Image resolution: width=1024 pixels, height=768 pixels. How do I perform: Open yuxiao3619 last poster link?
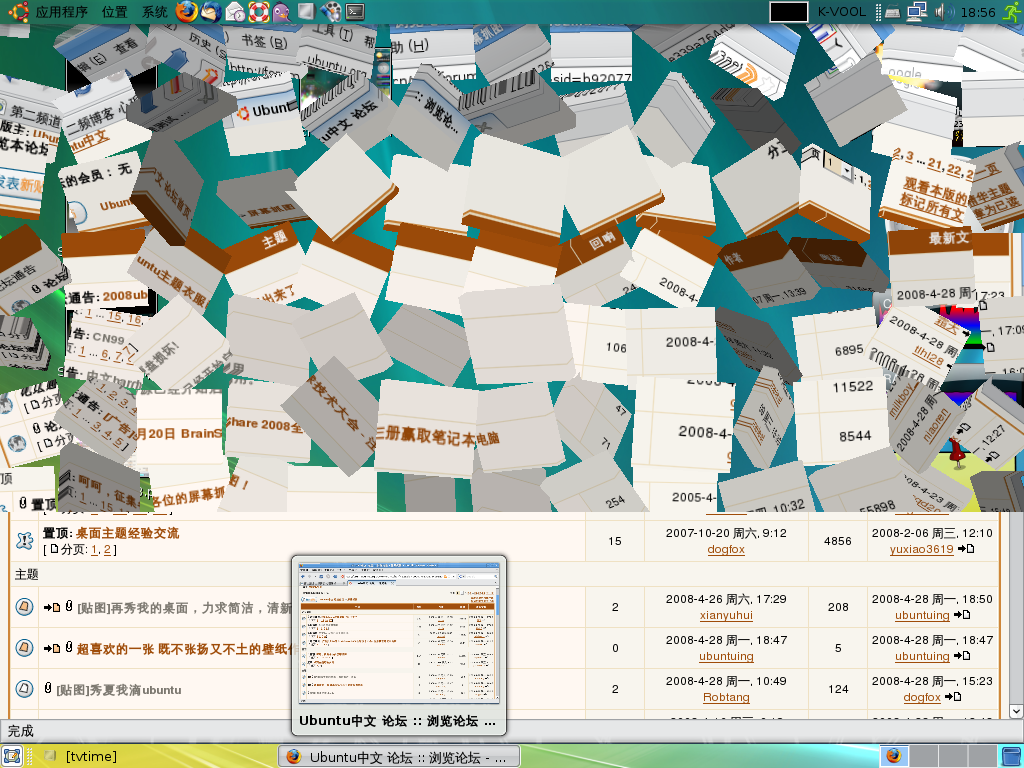tap(921, 549)
